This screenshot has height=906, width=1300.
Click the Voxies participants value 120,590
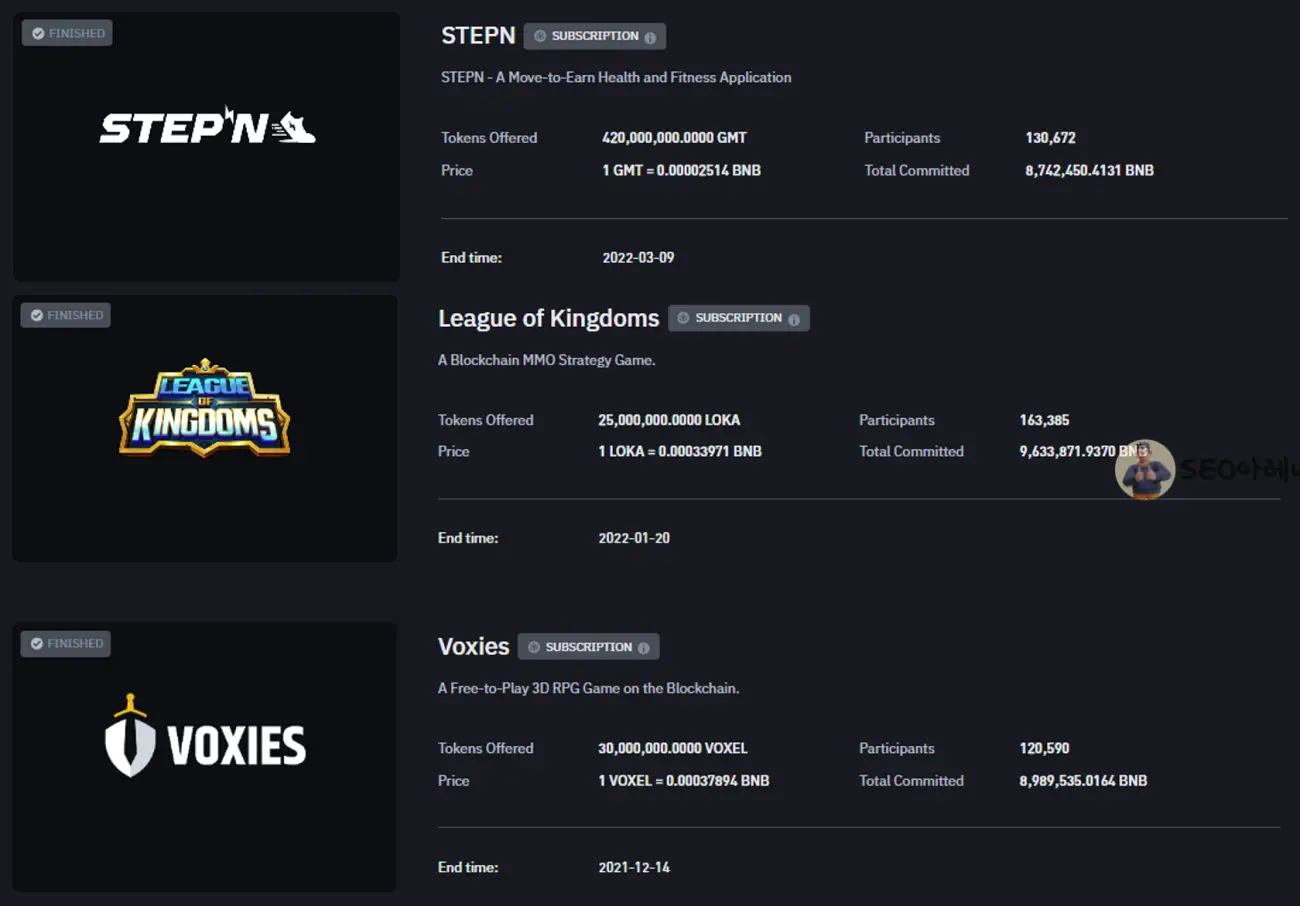[x=1044, y=748]
